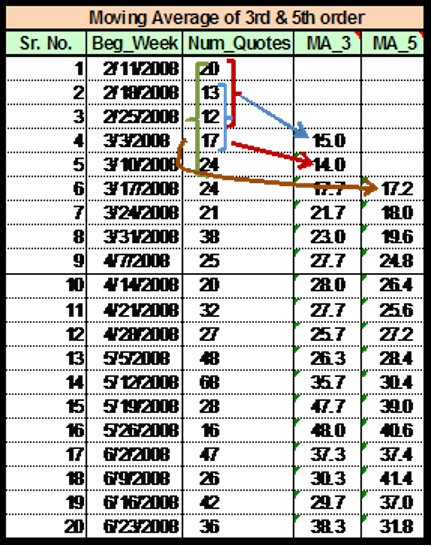The height and width of the screenshot is (546, 432).
Task: Click MA_5 value '30.4' in row 14
Action: click(393, 382)
